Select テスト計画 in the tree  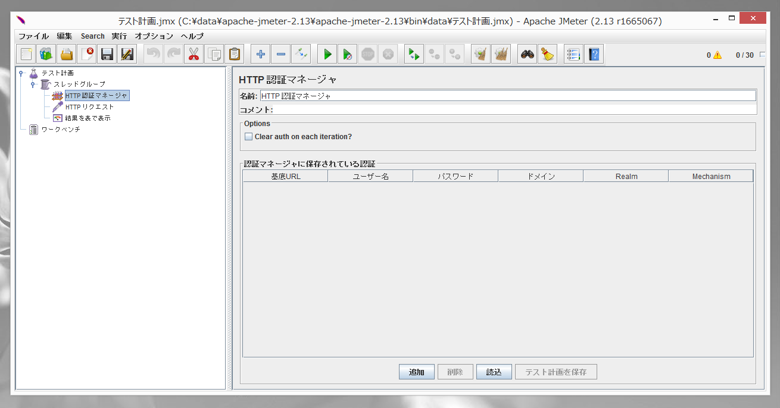point(58,73)
